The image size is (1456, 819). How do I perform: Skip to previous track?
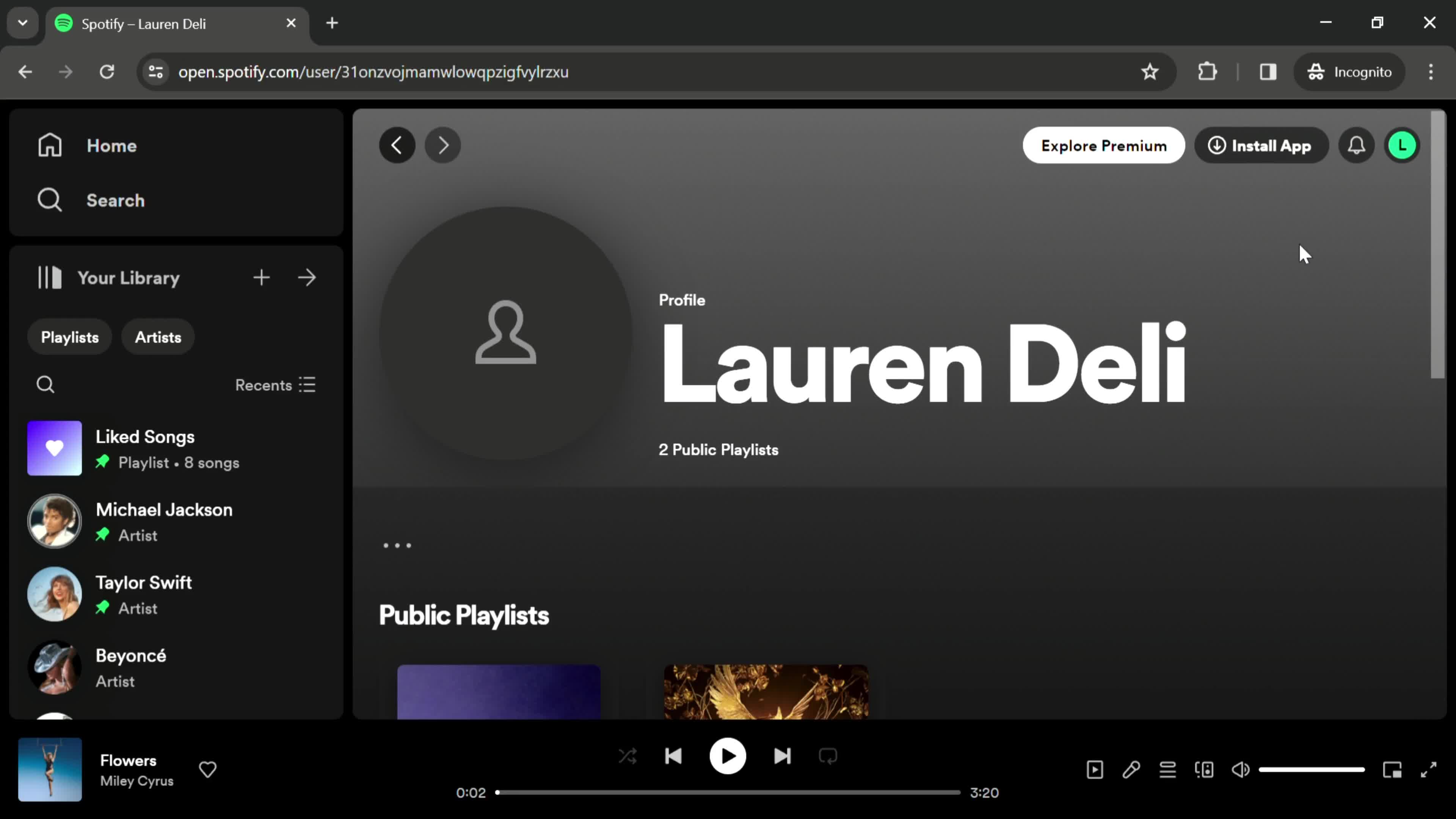pos(673,756)
